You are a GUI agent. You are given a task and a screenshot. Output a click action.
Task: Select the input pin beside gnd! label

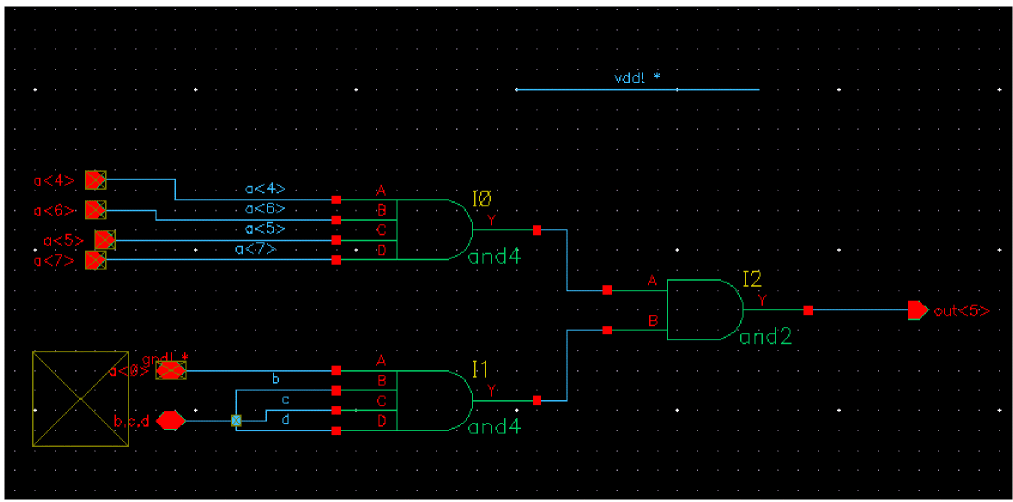[x=171, y=371]
